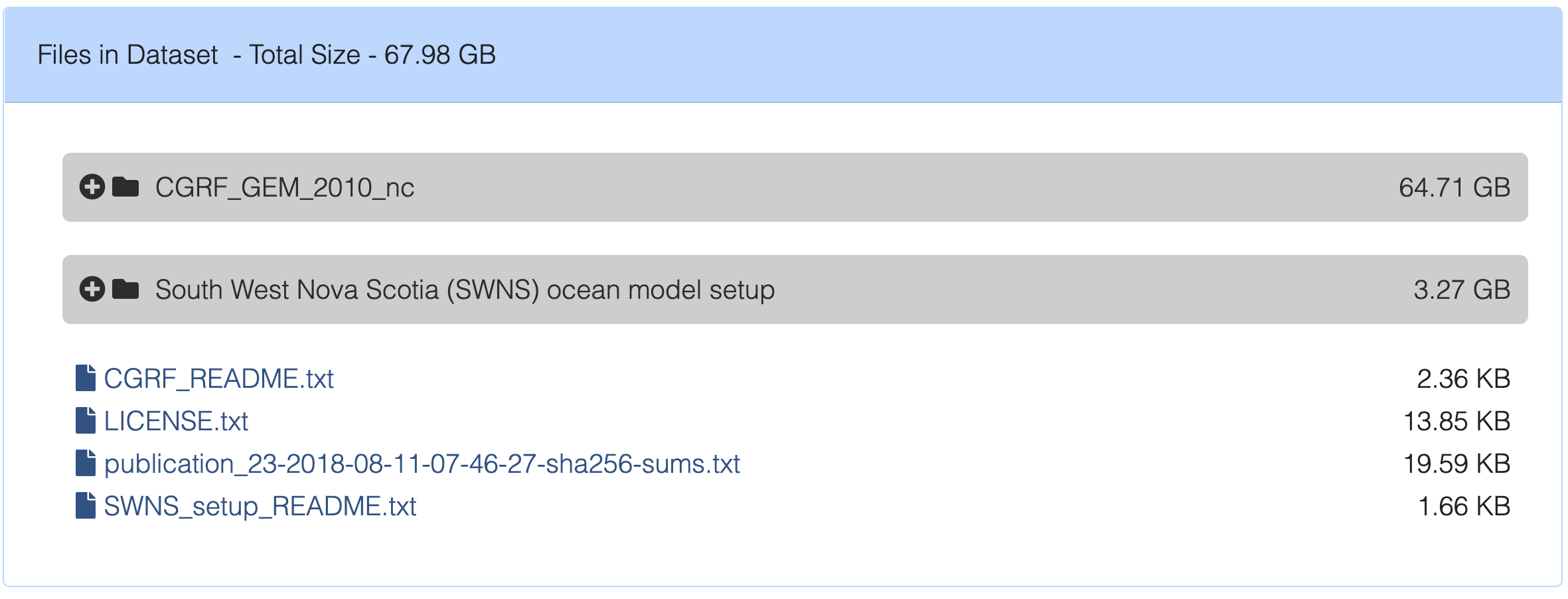The height and width of the screenshot is (599, 1568).
Task: Expand the SWNS ocean model setup plus icon
Action: [x=92, y=290]
